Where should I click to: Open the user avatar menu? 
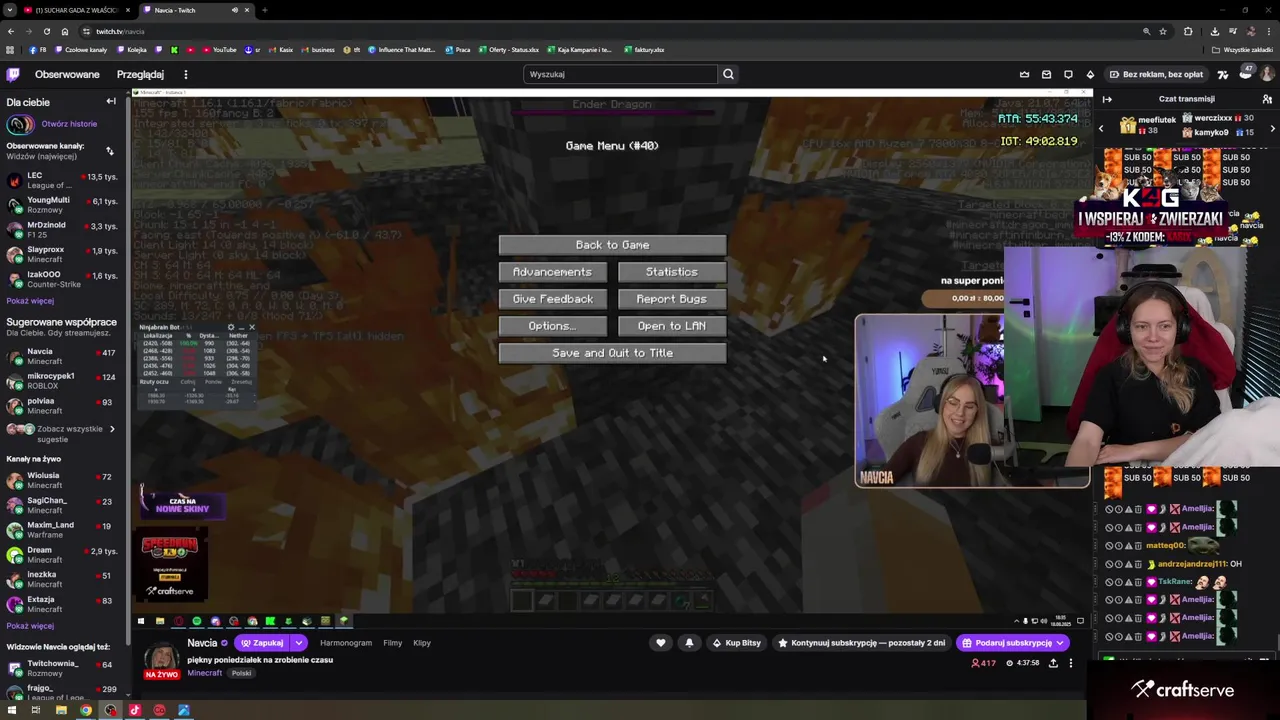click(1267, 74)
